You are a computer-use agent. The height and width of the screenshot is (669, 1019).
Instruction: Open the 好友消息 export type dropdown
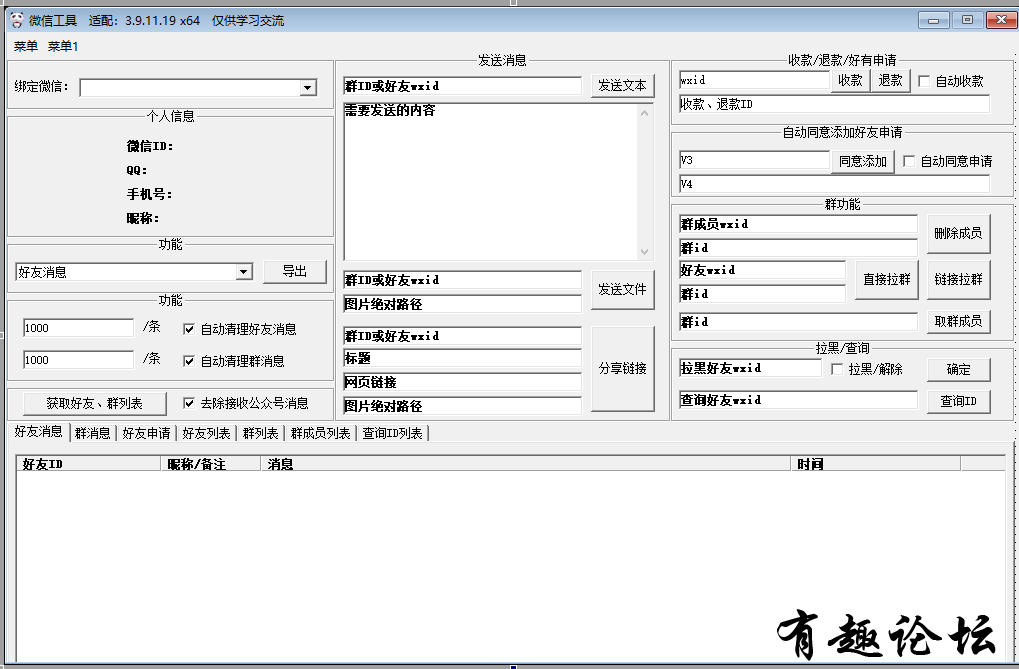(244, 272)
